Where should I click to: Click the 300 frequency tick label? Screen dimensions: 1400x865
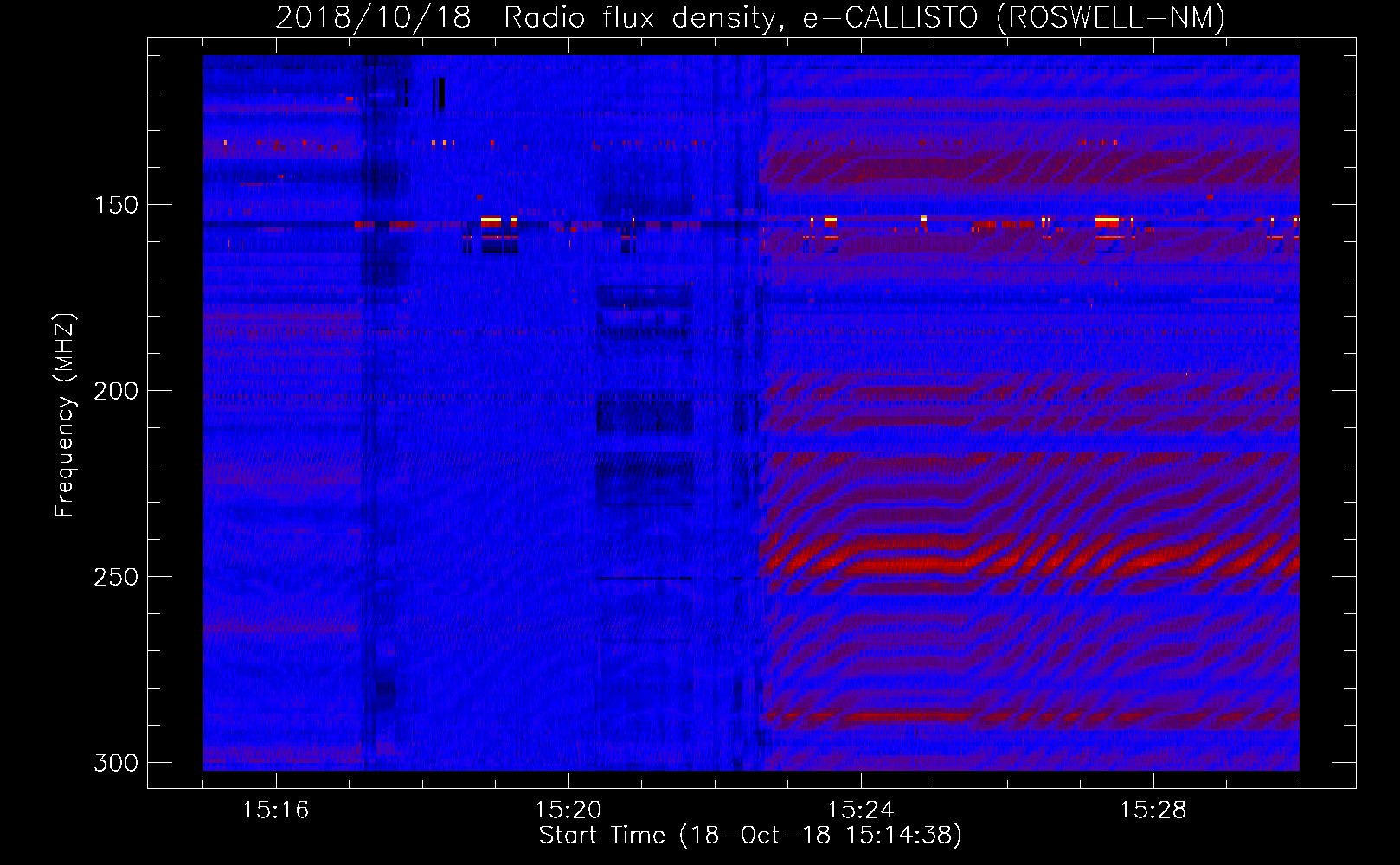(x=115, y=763)
